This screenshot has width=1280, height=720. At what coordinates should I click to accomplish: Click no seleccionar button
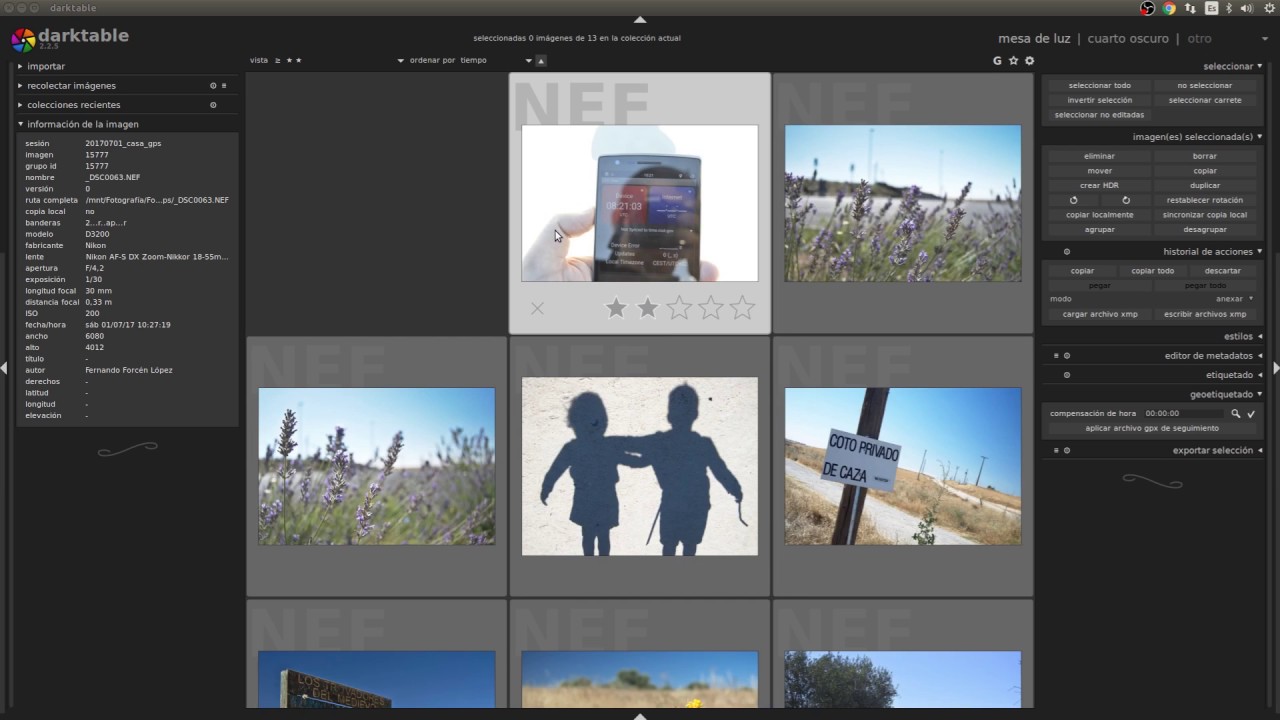coord(1205,86)
